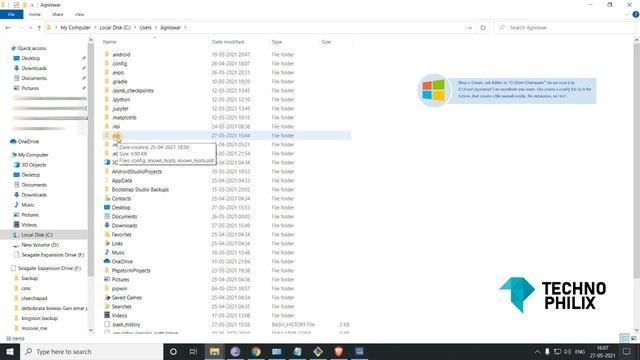Select OneDrive folder icon in file list

point(107,261)
